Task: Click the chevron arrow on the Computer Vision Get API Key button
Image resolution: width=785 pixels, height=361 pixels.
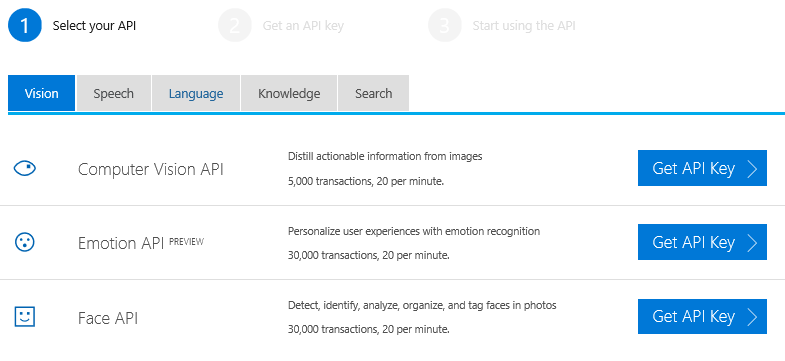Action: click(x=752, y=169)
